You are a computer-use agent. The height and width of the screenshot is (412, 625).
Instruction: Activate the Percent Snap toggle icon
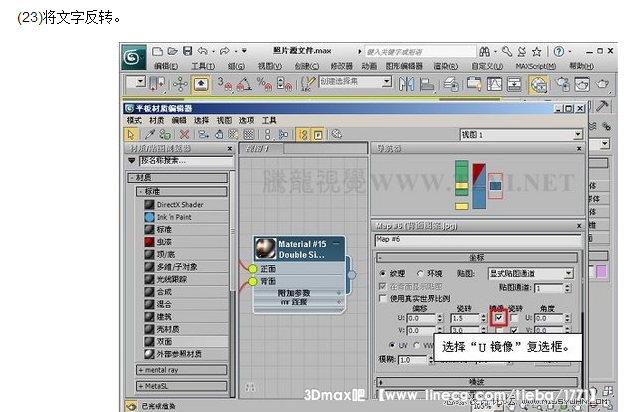[264, 84]
